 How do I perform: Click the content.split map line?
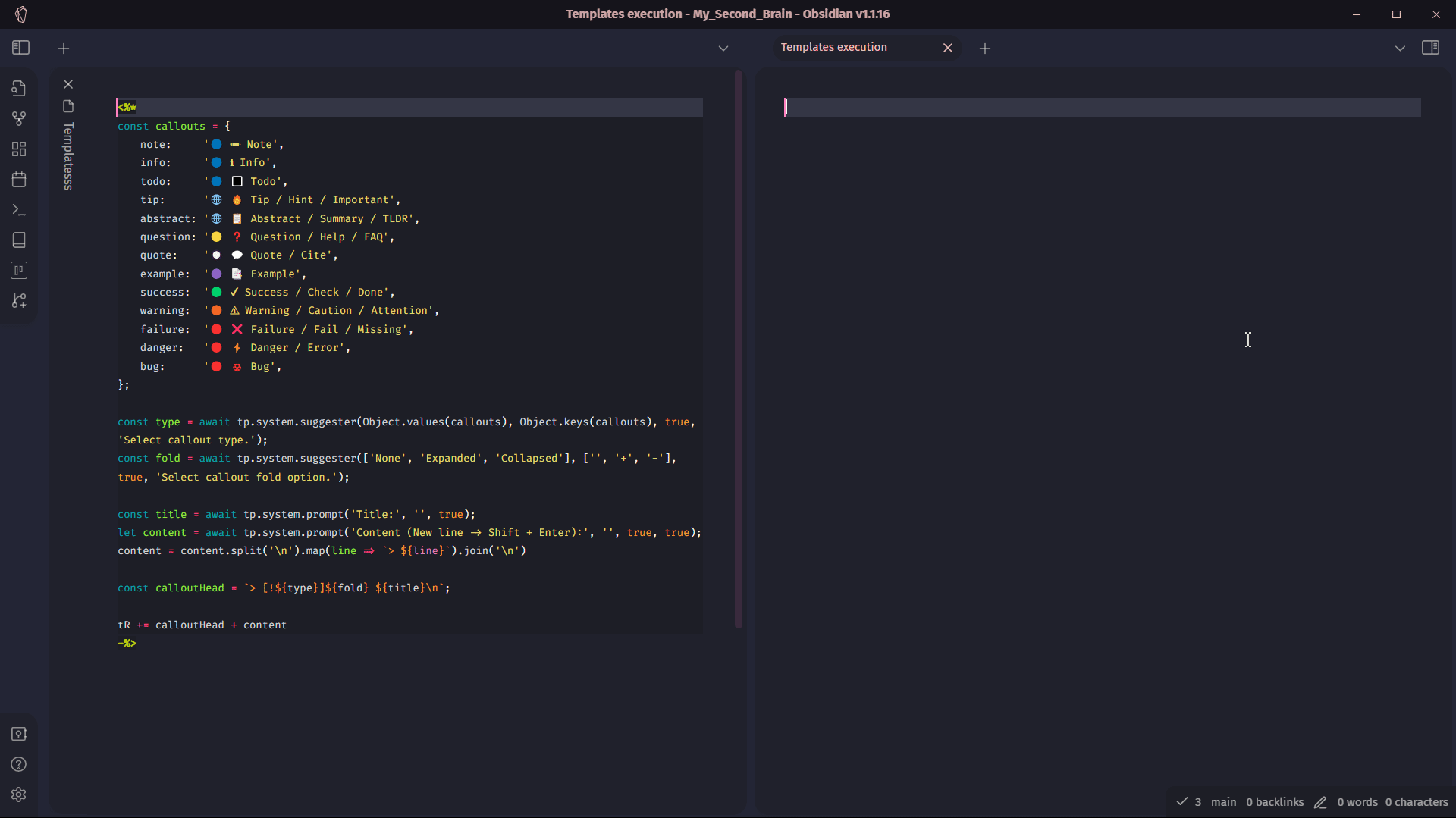click(x=322, y=550)
